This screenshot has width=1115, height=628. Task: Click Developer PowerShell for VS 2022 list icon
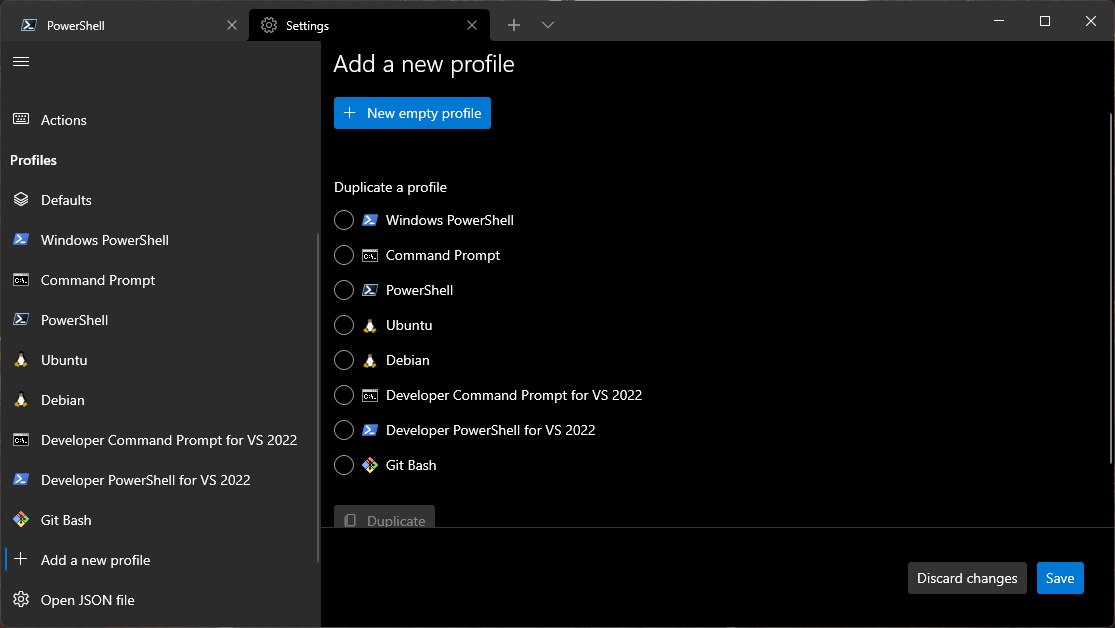click(370, 430)
